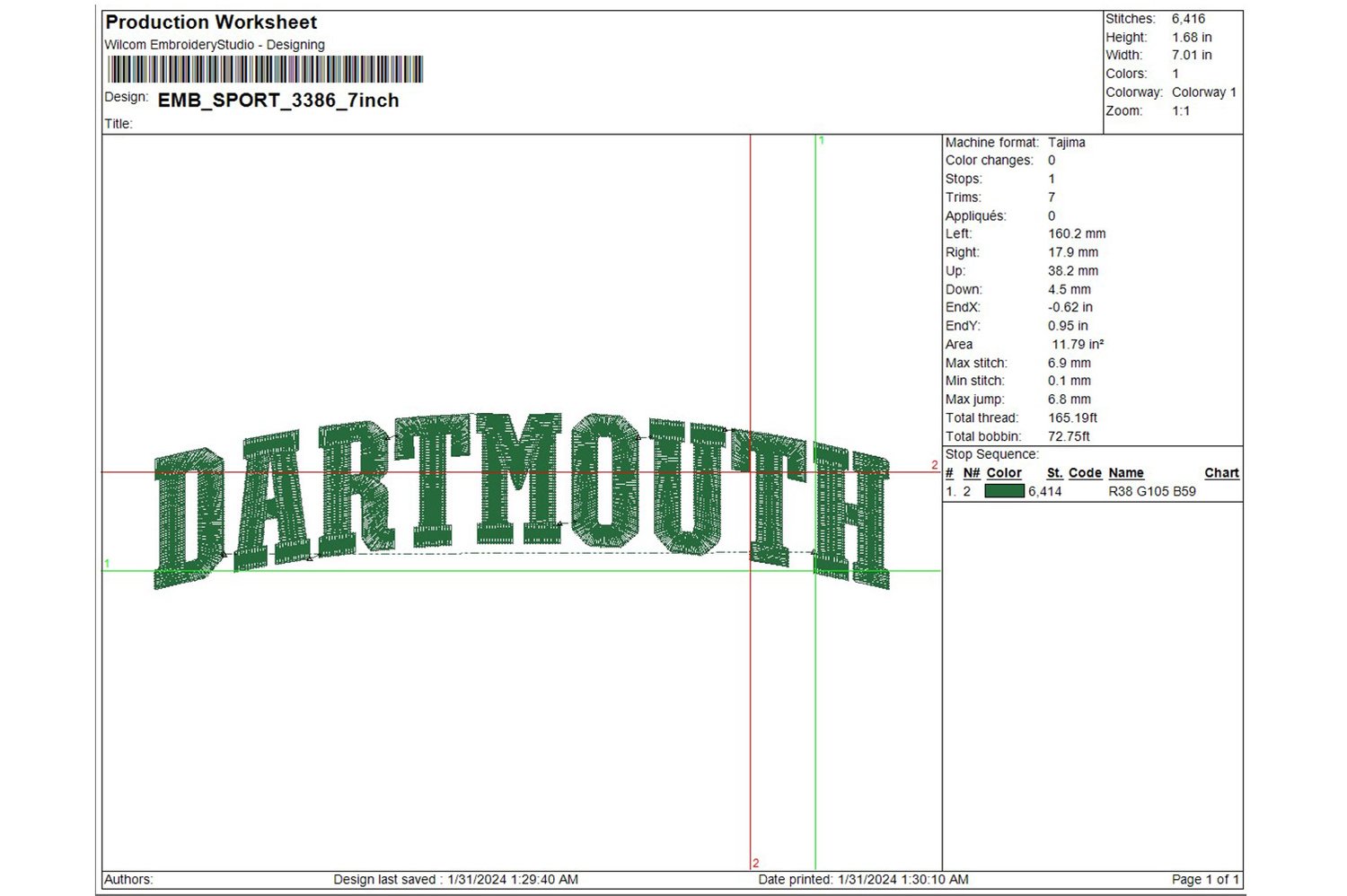The height and width of the screenshot is (896, 1347).
Task: Click the "Max jump:" label
Action: point(975,400)
